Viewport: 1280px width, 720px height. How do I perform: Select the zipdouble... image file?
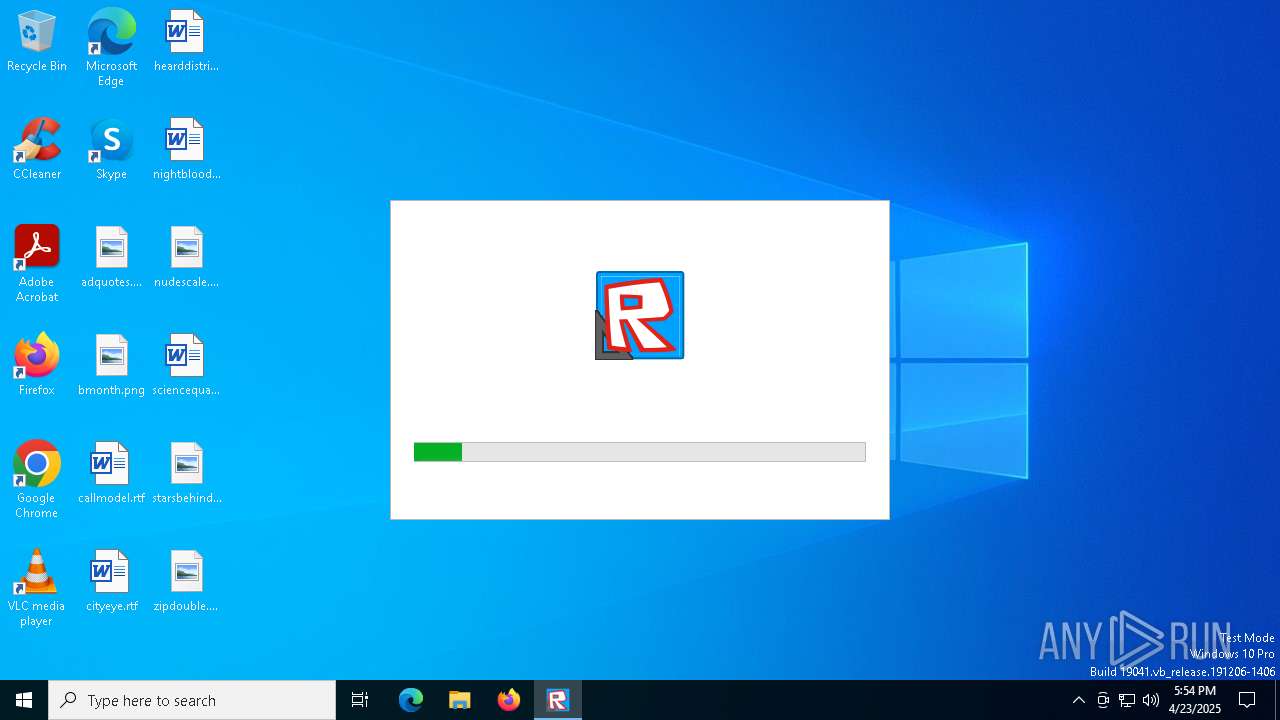pyautogui.click(x=186, y=582)
